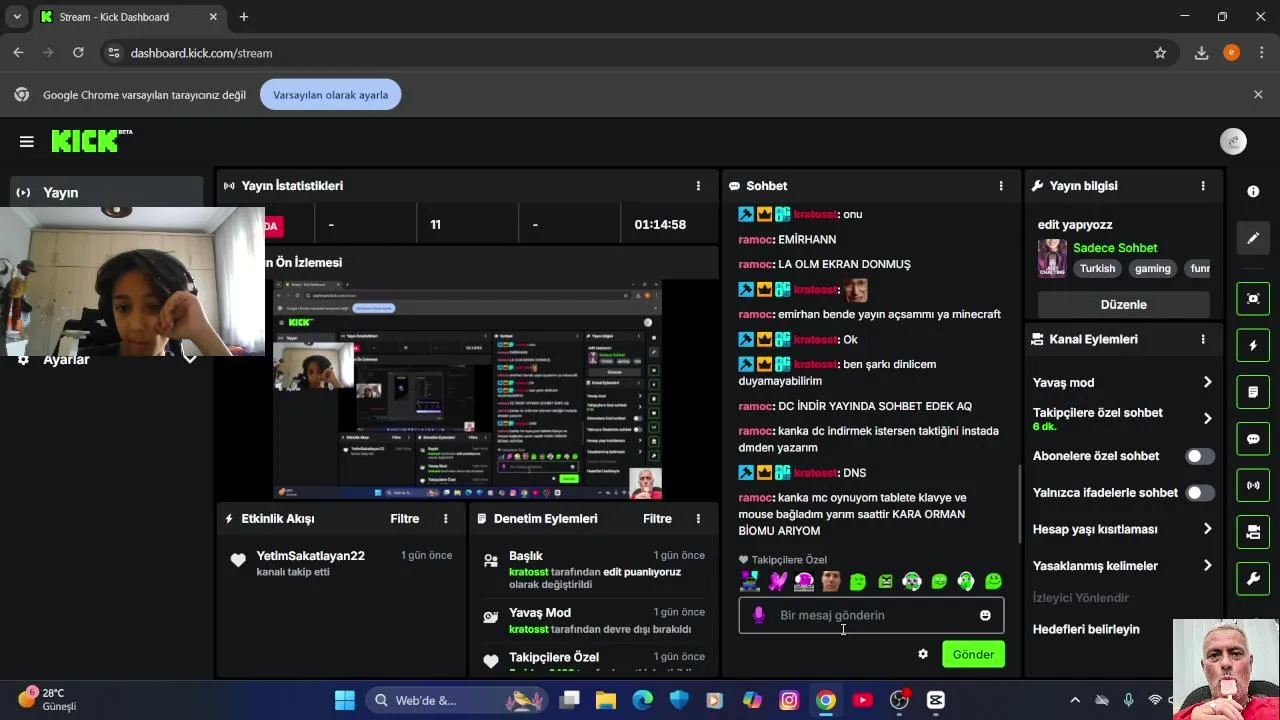Insert the first follower emote
1280x720 pixels.
(749, 581)
